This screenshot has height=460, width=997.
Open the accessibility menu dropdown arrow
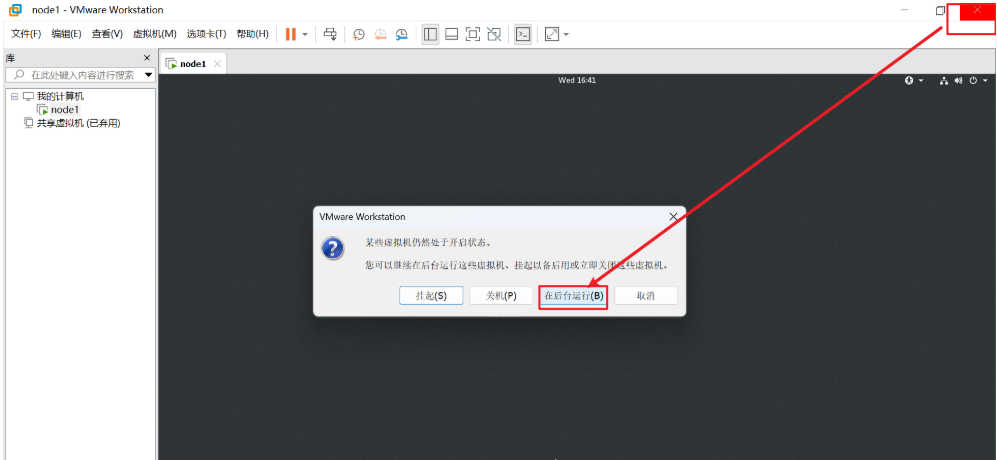click(920, 81)
